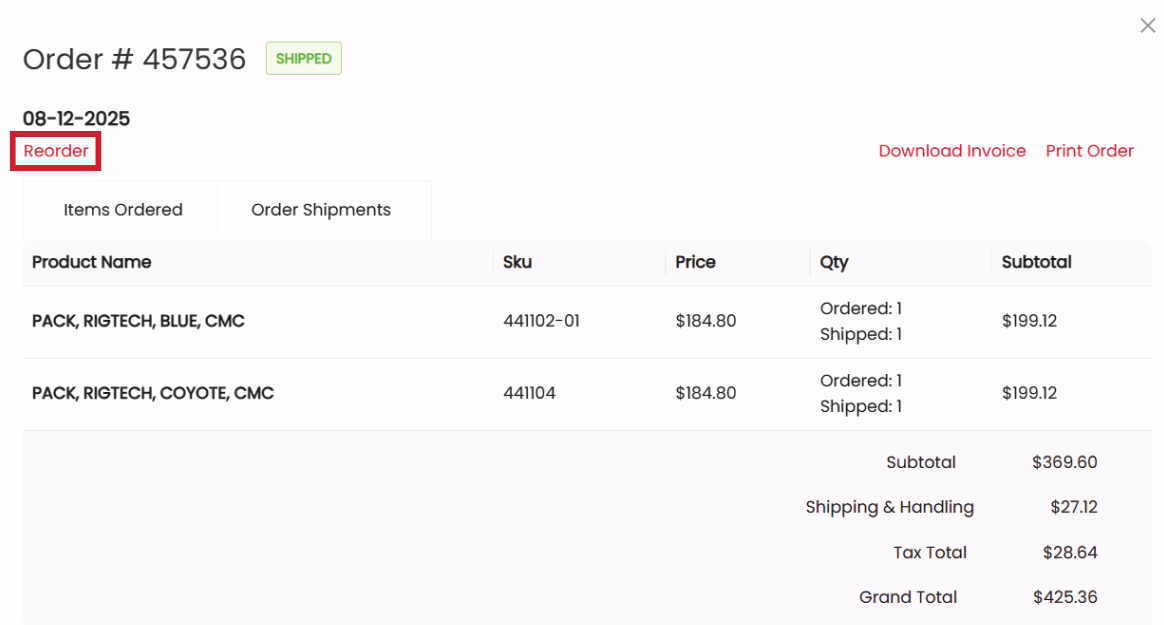The height and width of the screenshot is (625, 1164).
Task: Open the Order Shipments tab
Action: (321, 210)
